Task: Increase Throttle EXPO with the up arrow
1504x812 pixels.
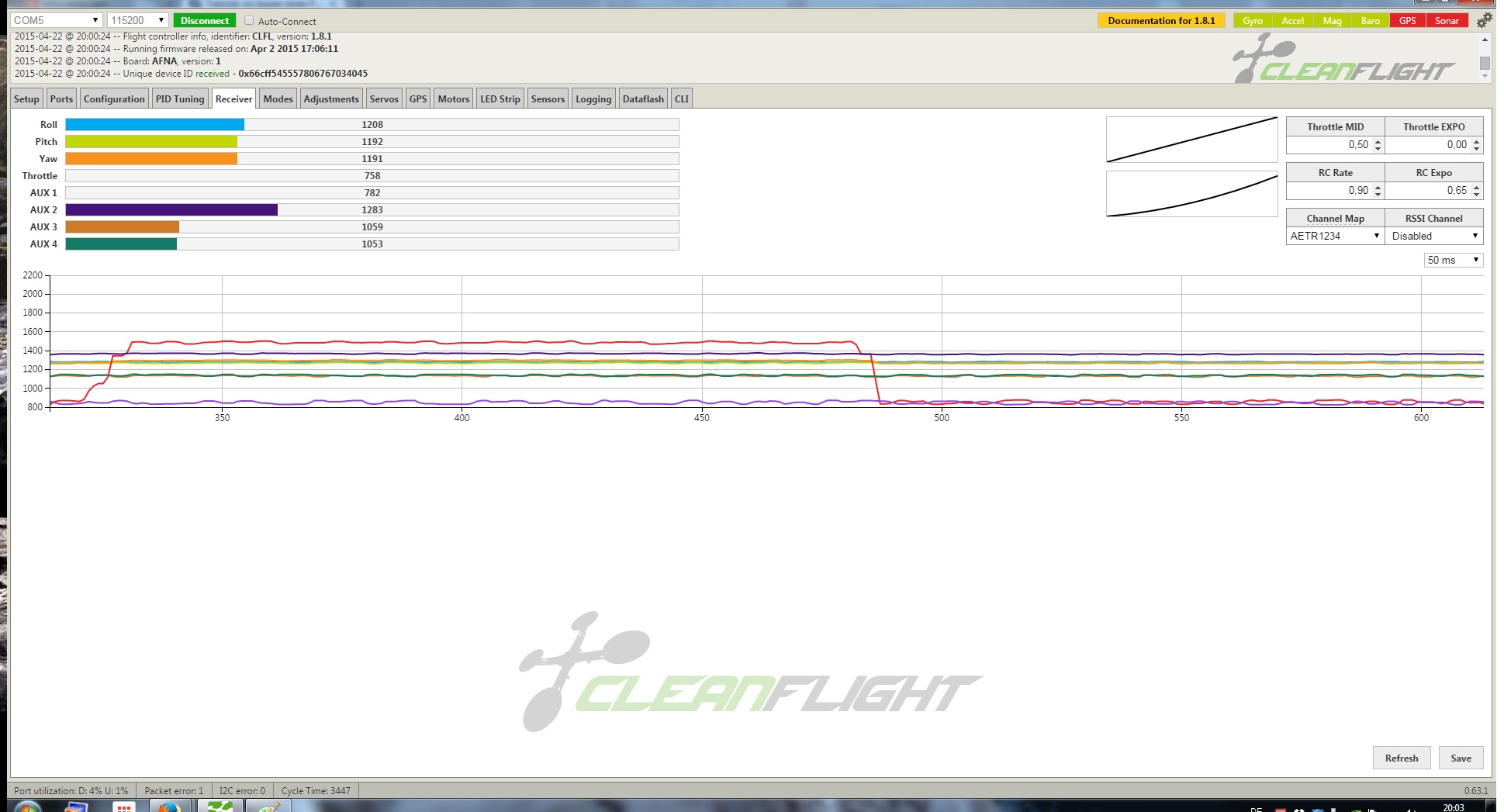Action: [1476, 142]
